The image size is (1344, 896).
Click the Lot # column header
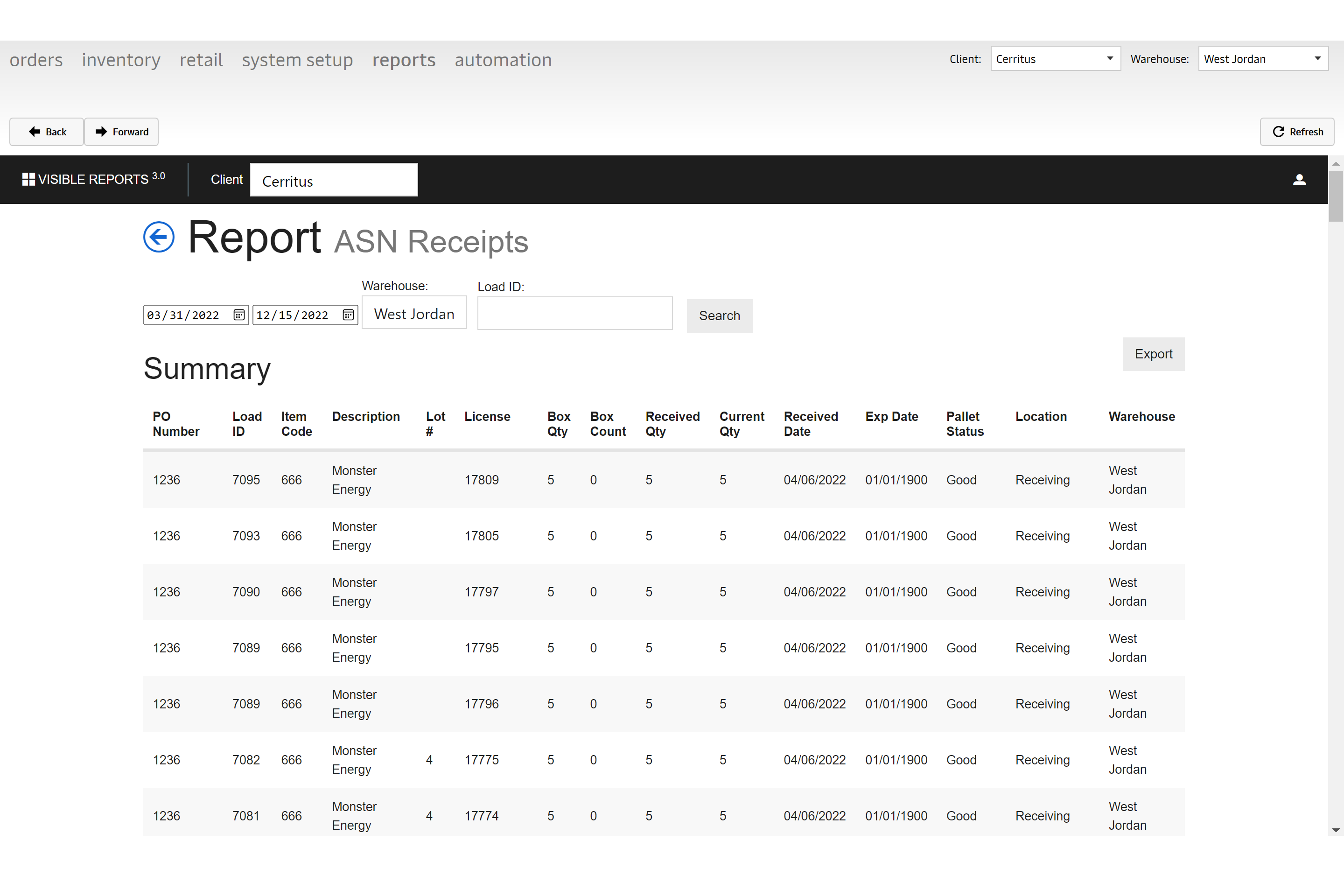(x=435, y=424)
